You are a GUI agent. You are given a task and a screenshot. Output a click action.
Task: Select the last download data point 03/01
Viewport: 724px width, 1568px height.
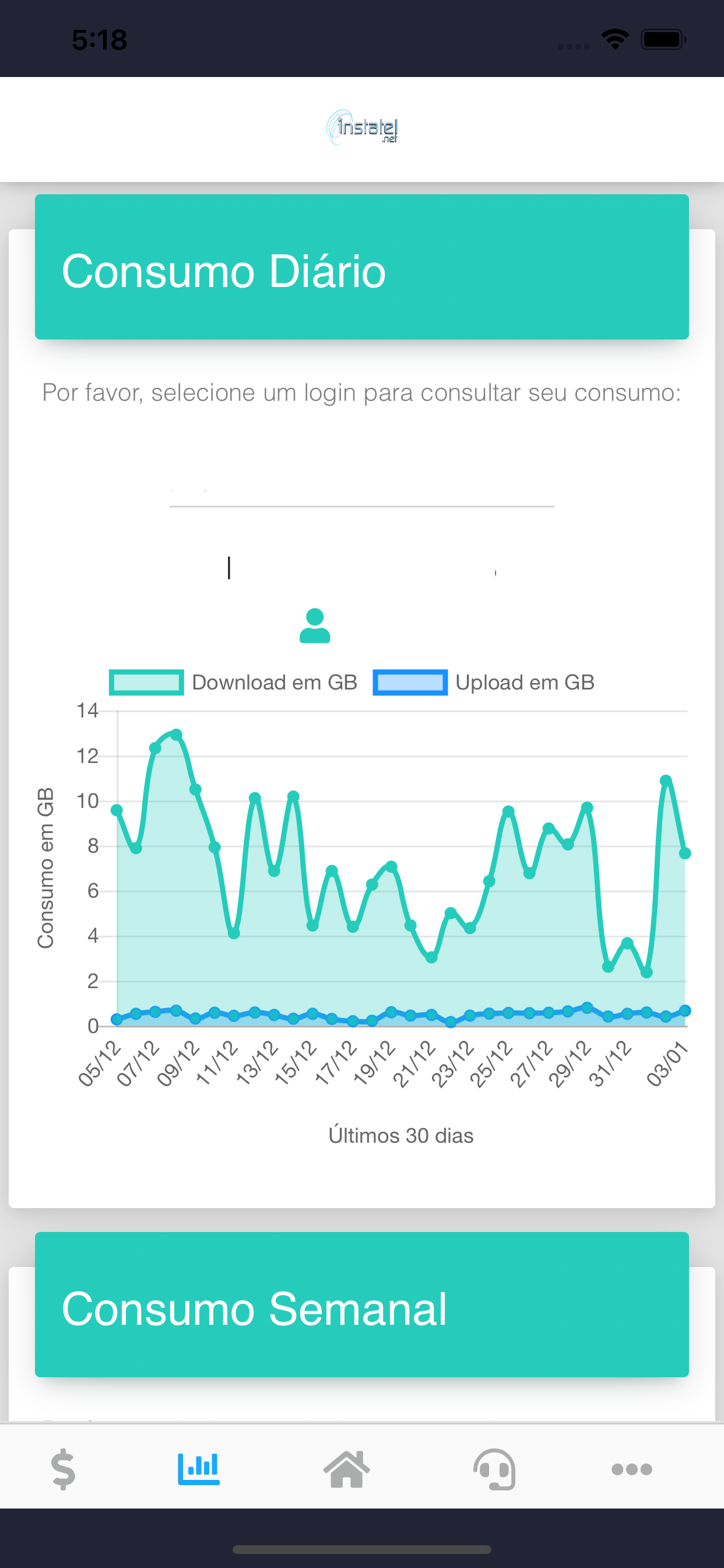(x=685, y=853)
